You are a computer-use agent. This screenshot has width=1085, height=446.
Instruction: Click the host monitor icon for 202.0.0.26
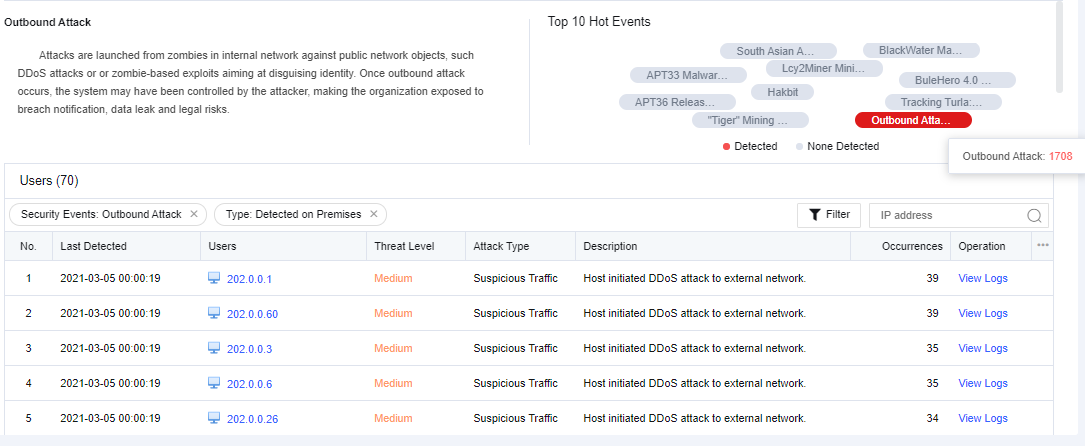(214, 418)
